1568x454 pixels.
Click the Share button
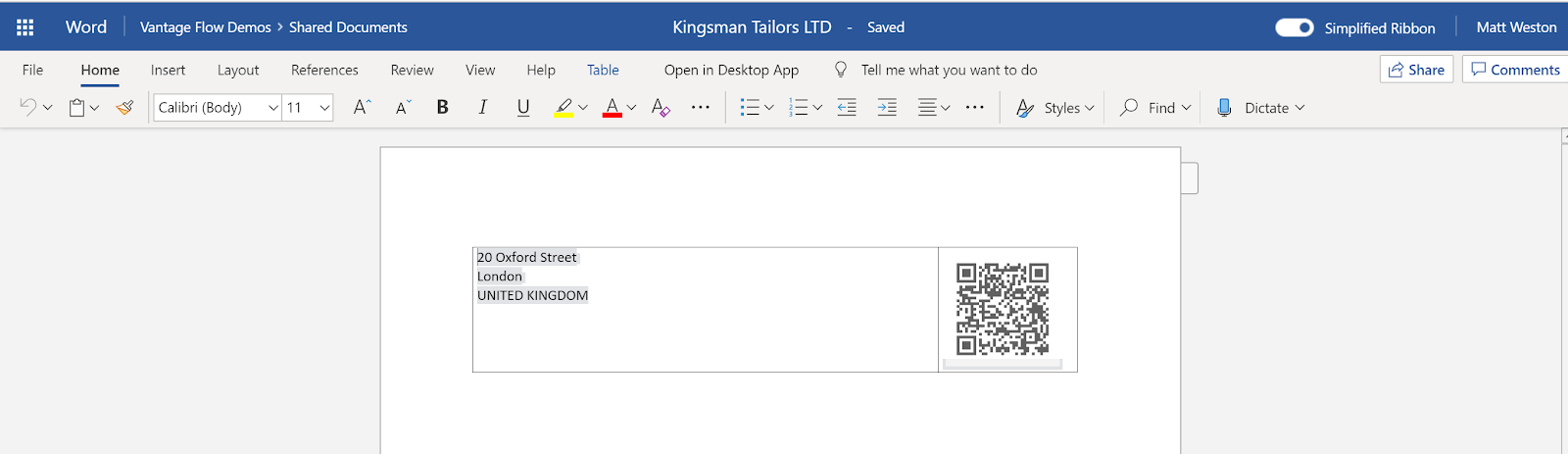1417,70
